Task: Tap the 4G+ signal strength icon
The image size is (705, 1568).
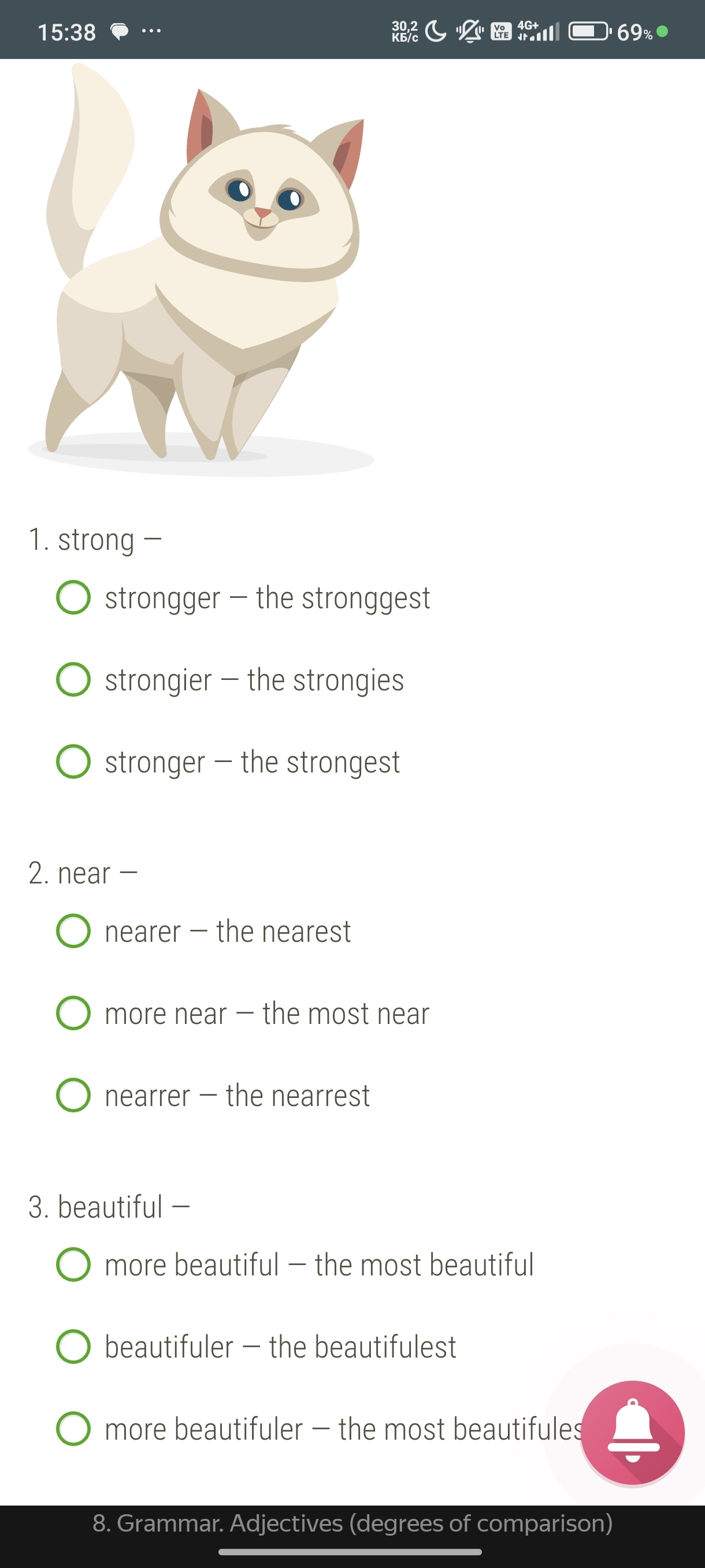Action: tap(537, 31)
